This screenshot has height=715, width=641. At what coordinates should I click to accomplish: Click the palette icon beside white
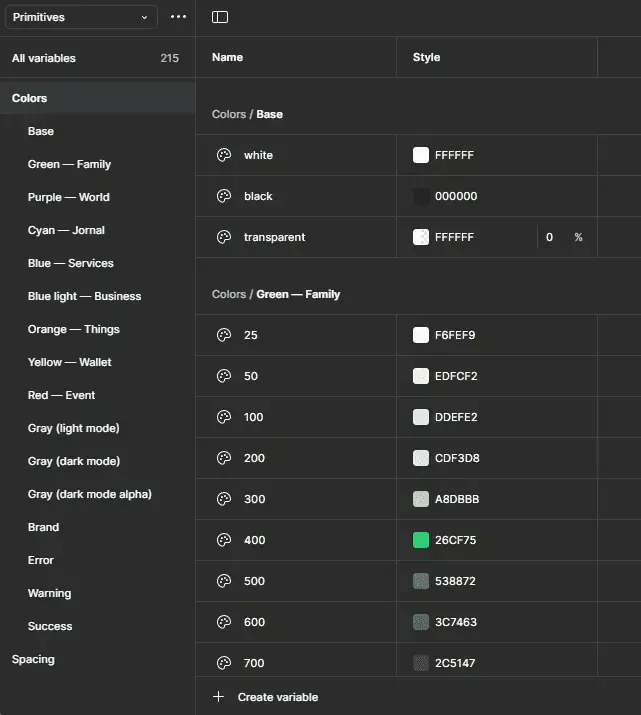(x=224, y=155)
